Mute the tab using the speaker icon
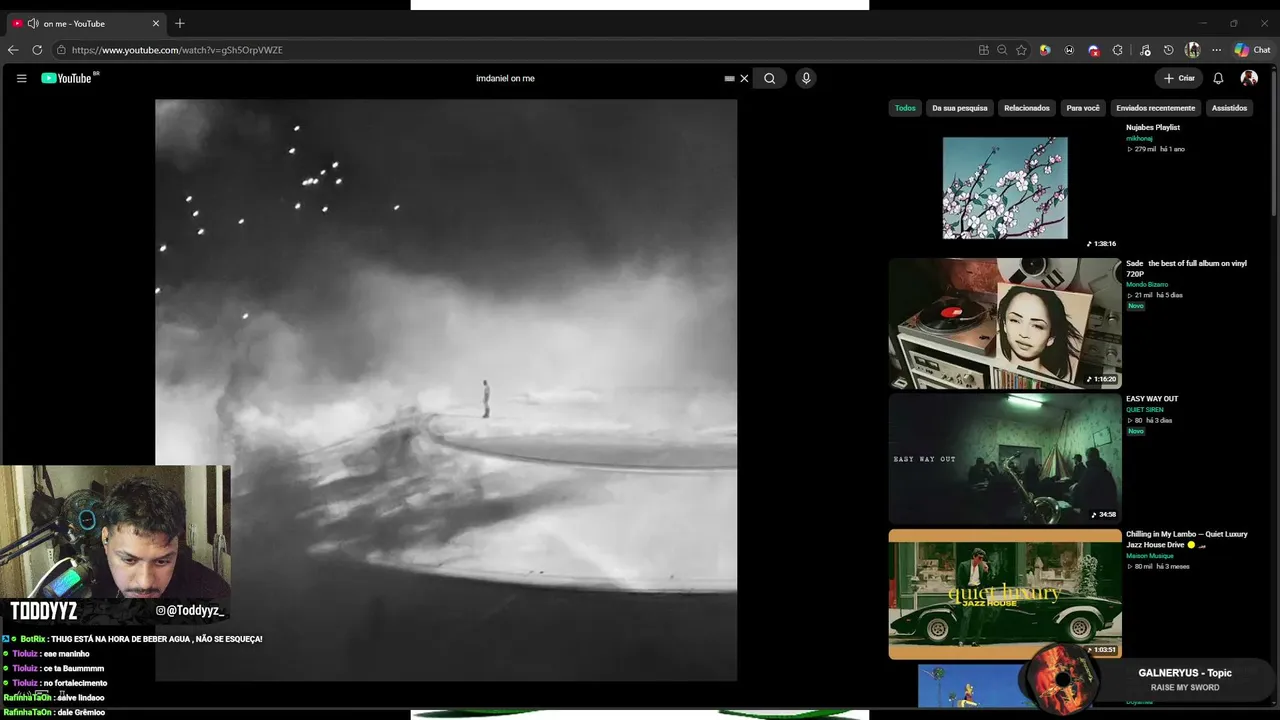The width and height of the screenshot is (1280, 720). (32, 23)
